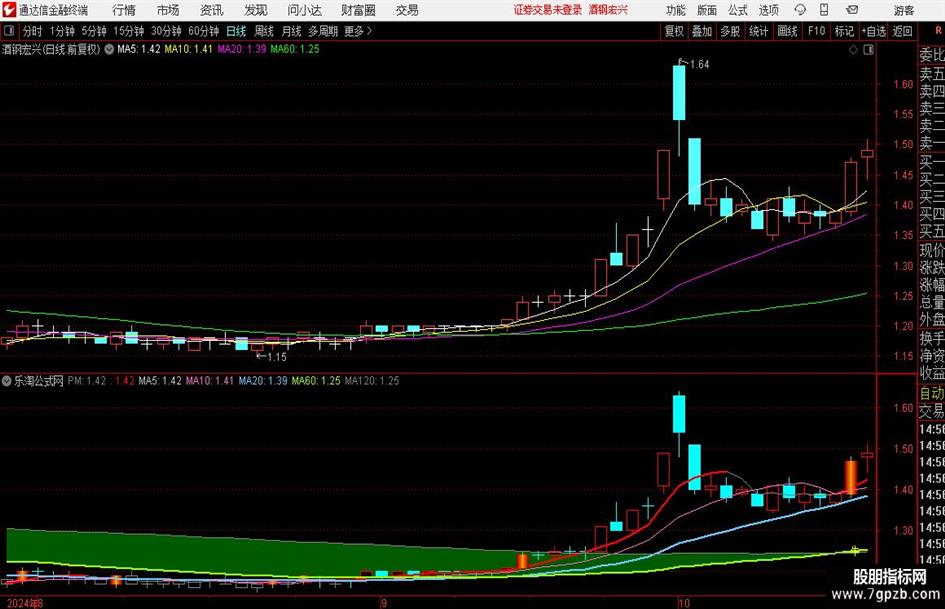Click the 委比 row in right panel

932,55
